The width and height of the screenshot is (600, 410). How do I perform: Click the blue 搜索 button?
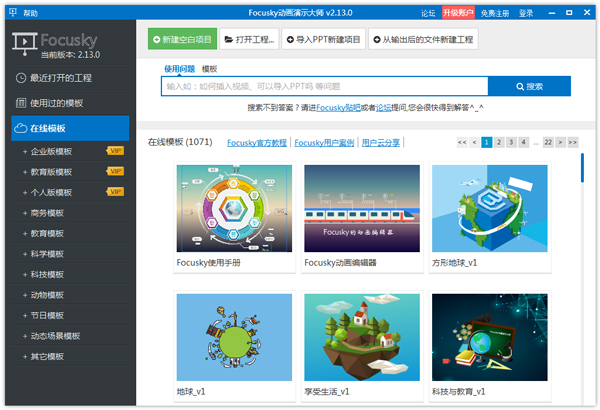(x=530, y=87)
